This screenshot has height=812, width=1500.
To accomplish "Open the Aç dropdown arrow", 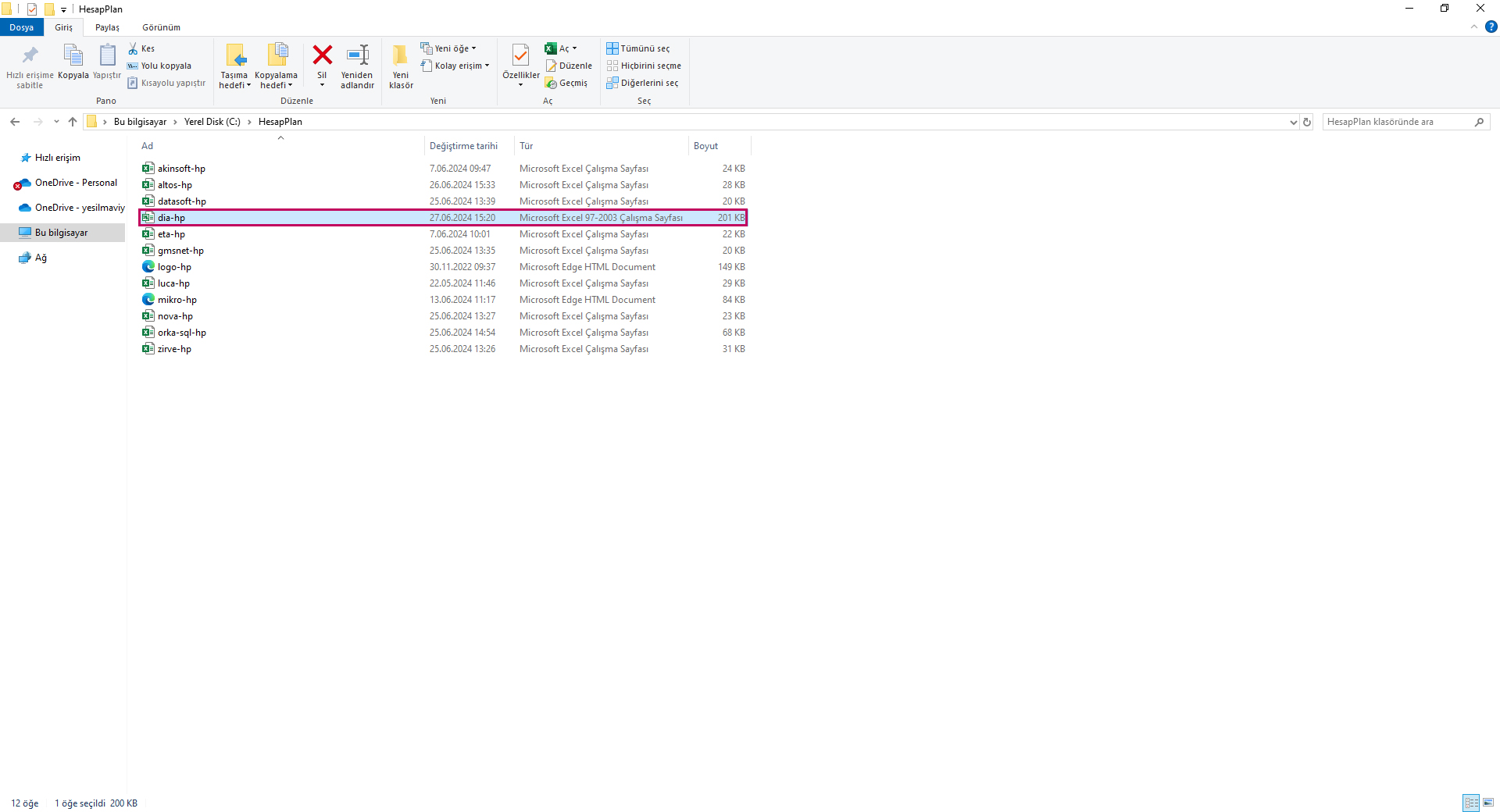I will coord(575,48).
